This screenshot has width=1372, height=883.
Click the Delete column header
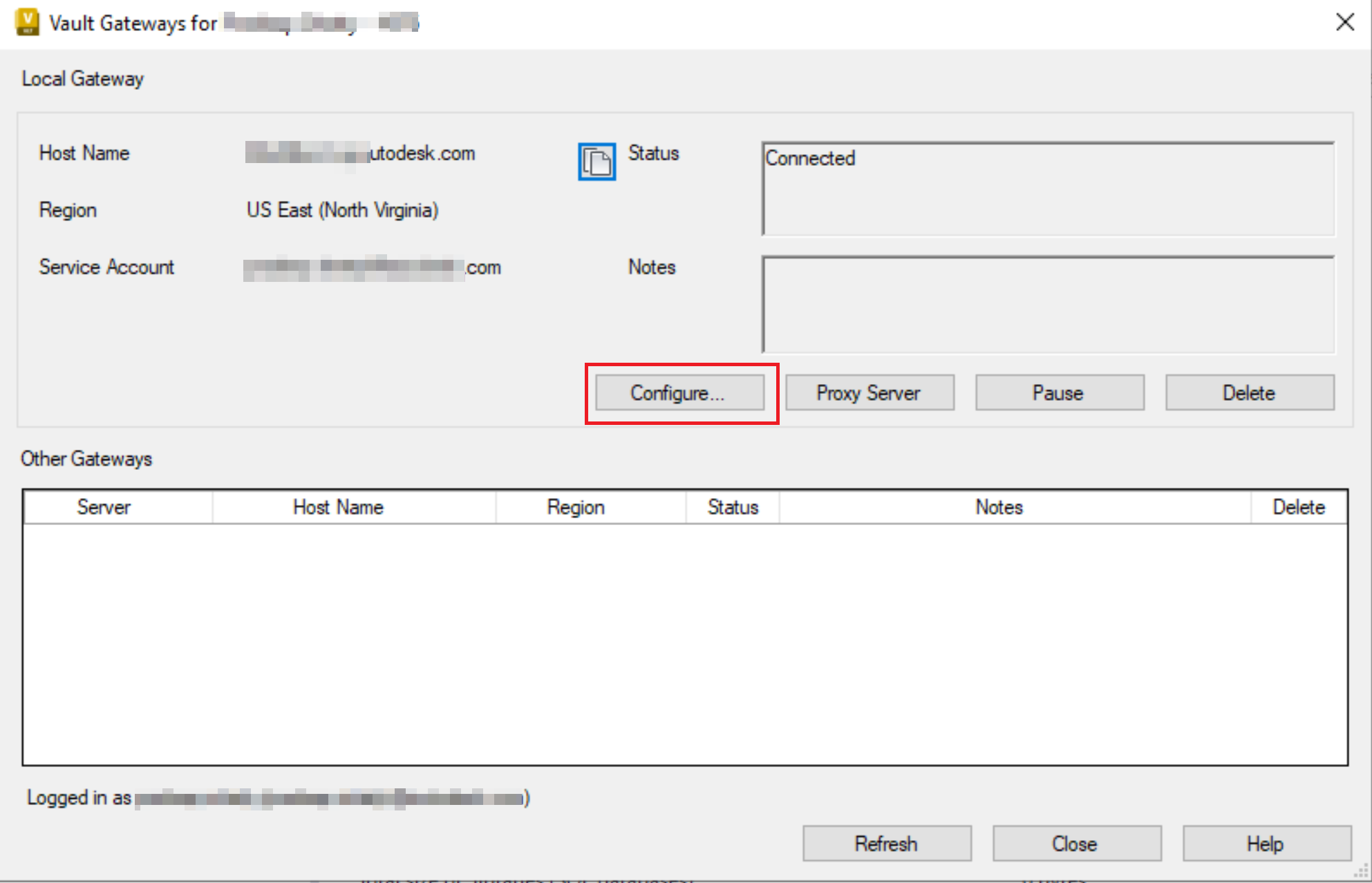[1298, 506]
